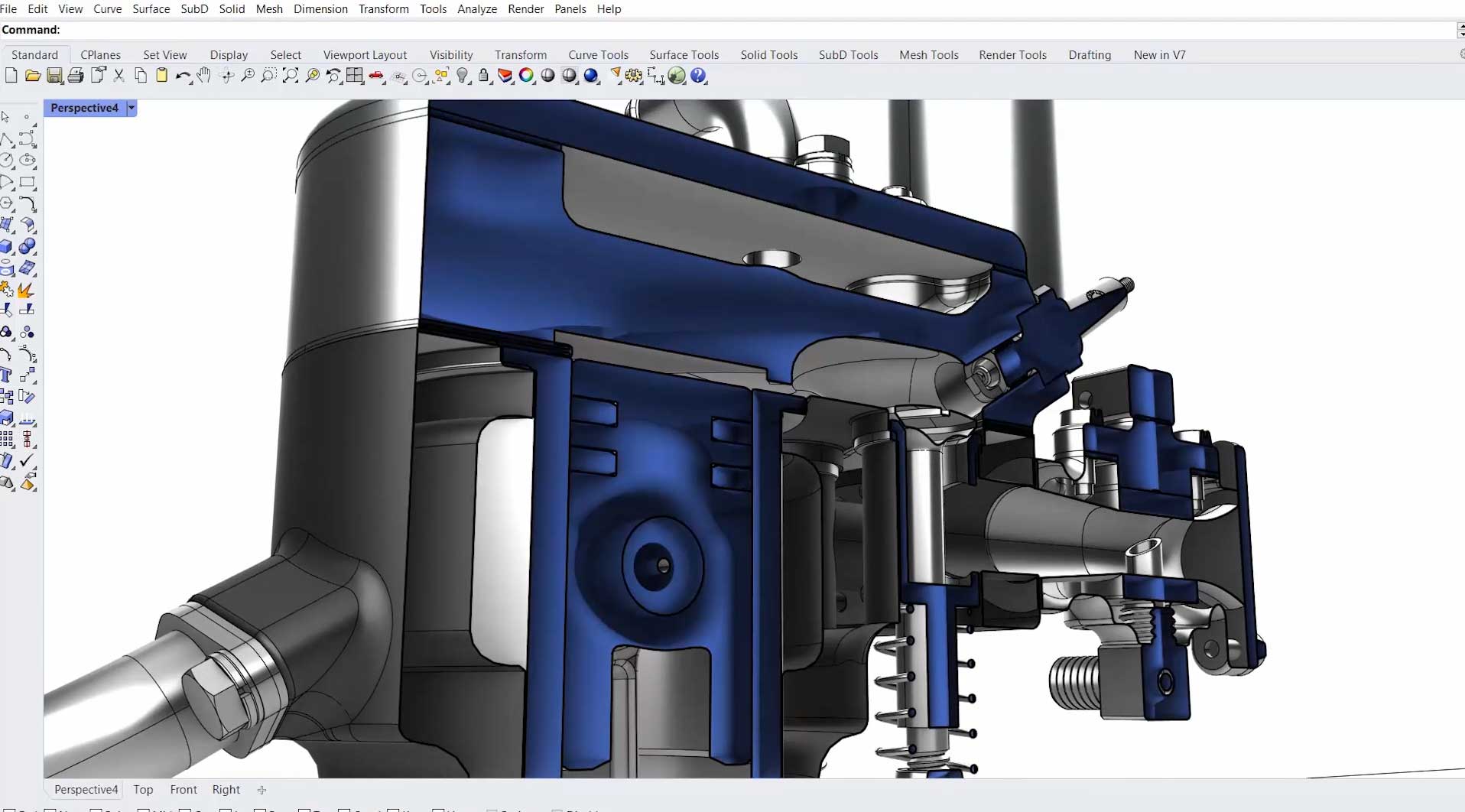Screen dimensions: 1465x812
Task: Click the four viewports layout icon
Action: click(355, 76)
